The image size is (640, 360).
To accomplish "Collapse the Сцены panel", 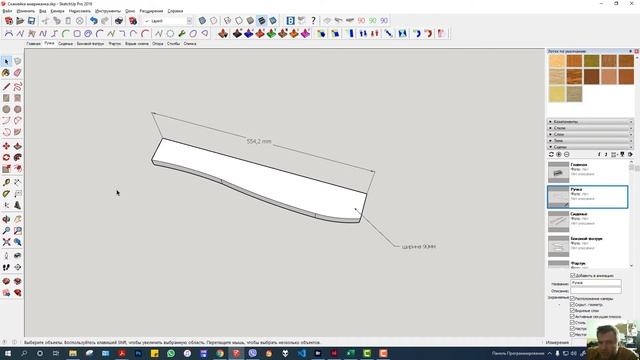I will tap(590, 147).
